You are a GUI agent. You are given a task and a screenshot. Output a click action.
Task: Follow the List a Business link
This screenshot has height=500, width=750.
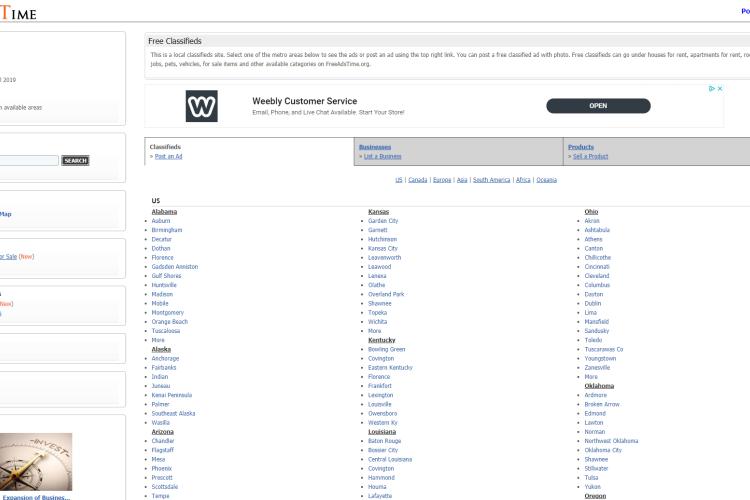[382, 156]
